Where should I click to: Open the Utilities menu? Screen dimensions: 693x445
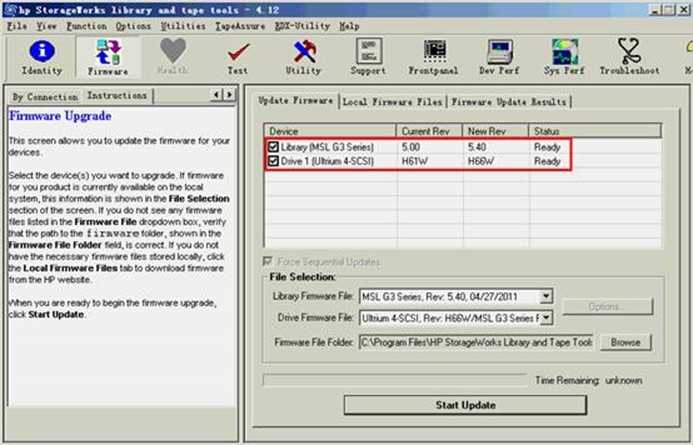[183, 27]
